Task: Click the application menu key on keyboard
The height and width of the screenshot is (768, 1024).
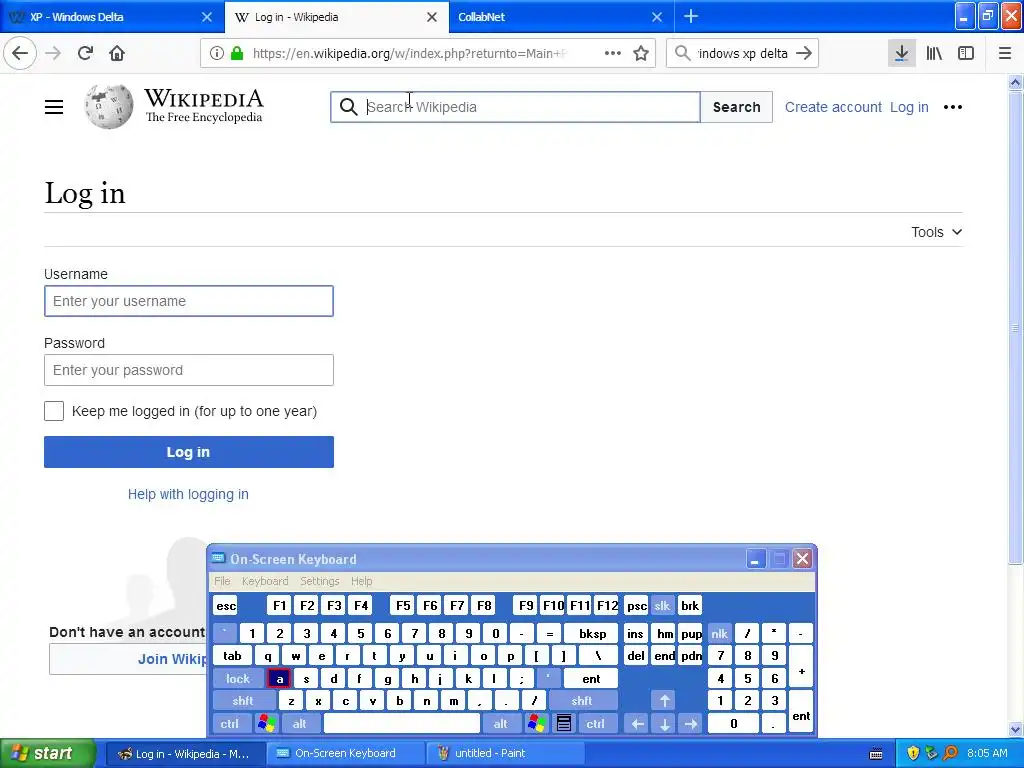Action: click(x=564, y=724)
